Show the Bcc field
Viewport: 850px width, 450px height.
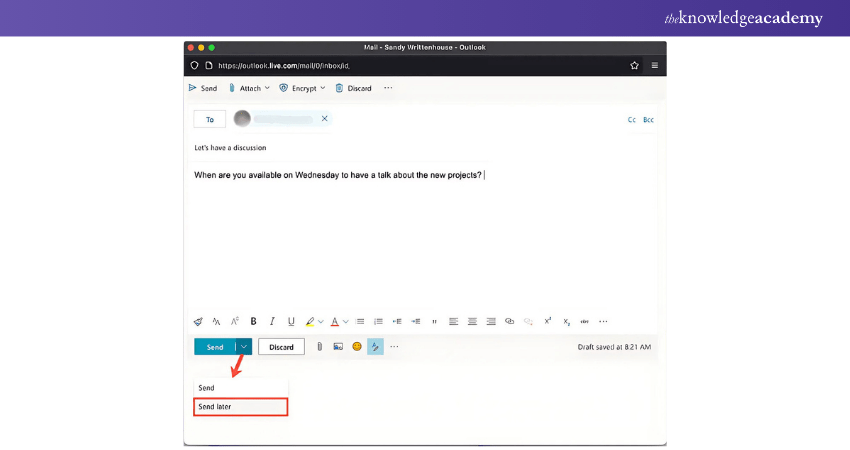[648, 119]
